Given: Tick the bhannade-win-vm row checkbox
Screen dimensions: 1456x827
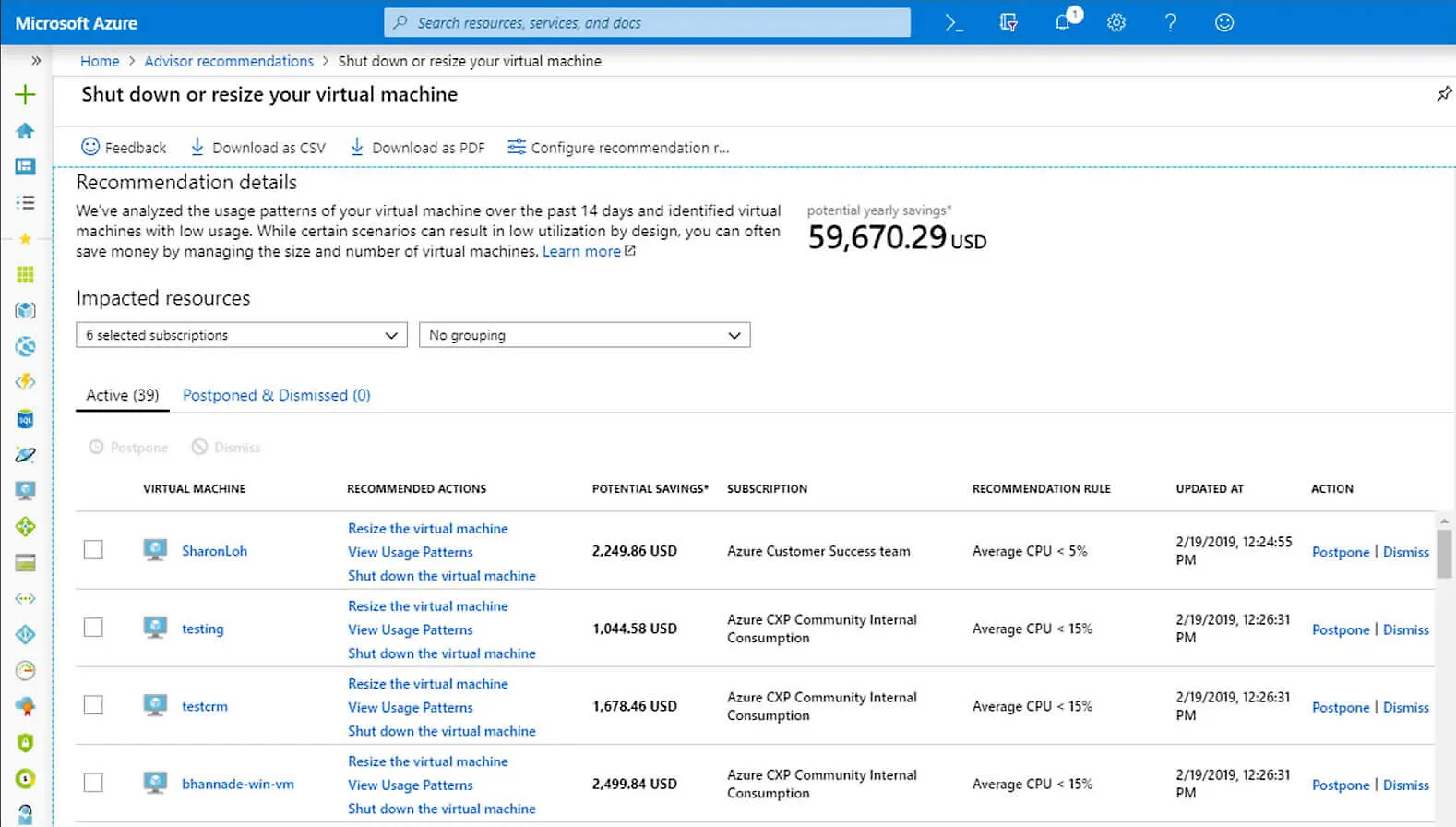Looking at the screenshot, I should click(x=93, y=783).
